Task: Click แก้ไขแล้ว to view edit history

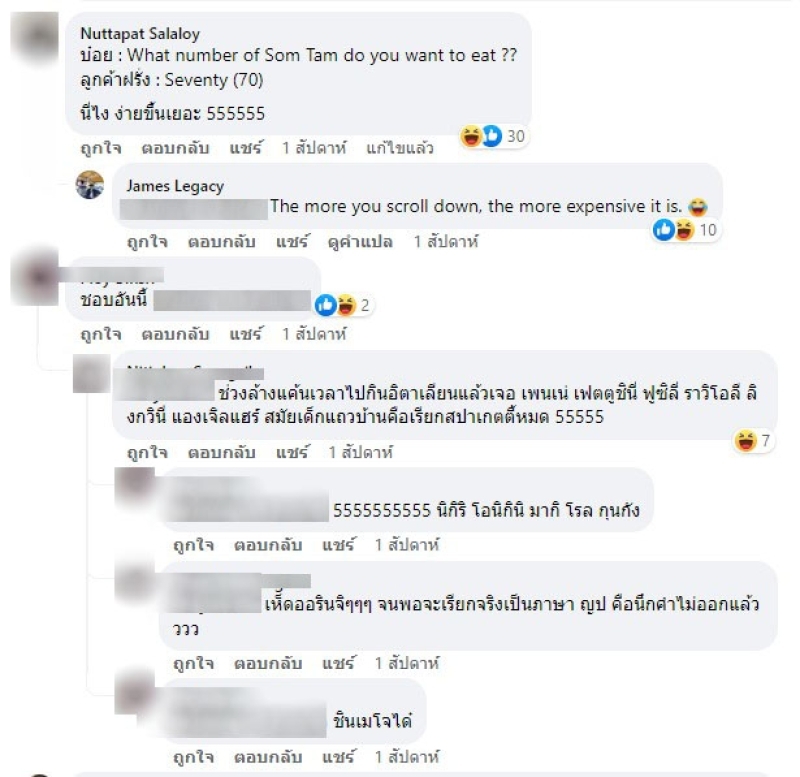Action: [x=399, y=148]
